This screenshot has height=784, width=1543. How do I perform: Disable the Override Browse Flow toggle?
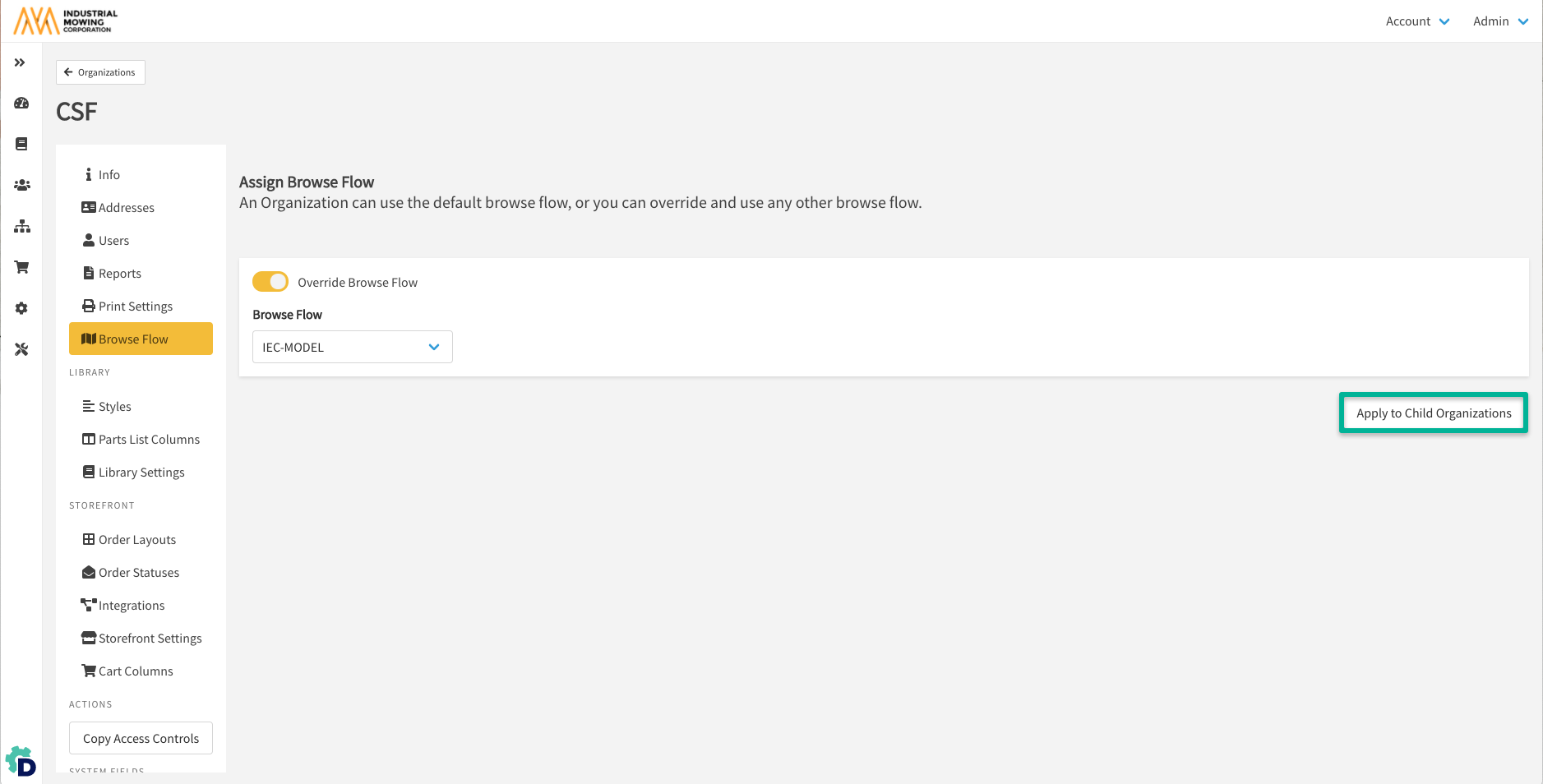(270, 282)
